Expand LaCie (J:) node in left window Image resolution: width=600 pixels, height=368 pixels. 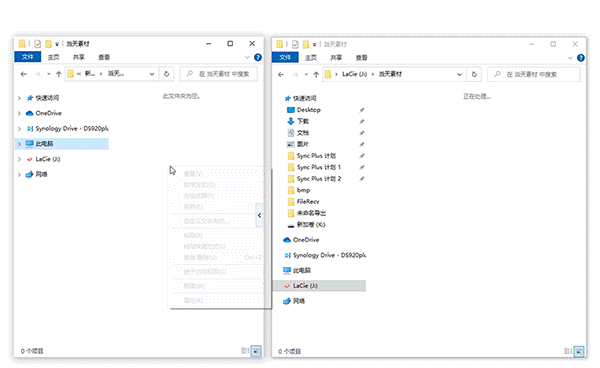tap(19, 159)
